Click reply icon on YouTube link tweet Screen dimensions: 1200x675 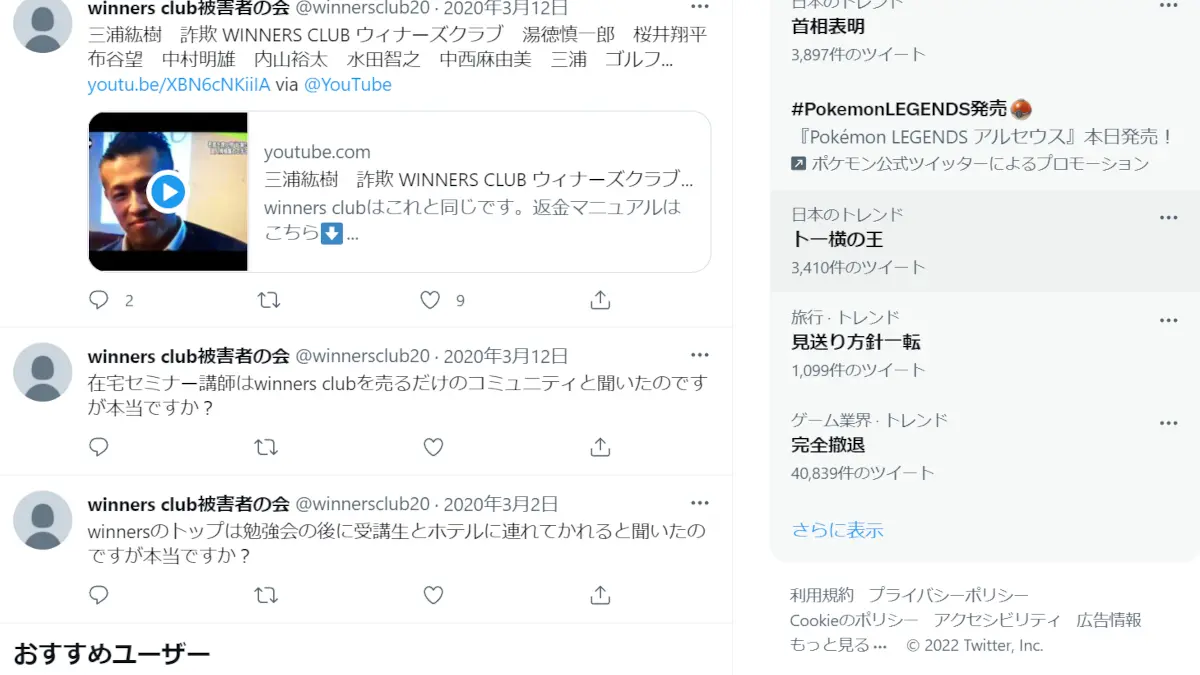point(98,300)
